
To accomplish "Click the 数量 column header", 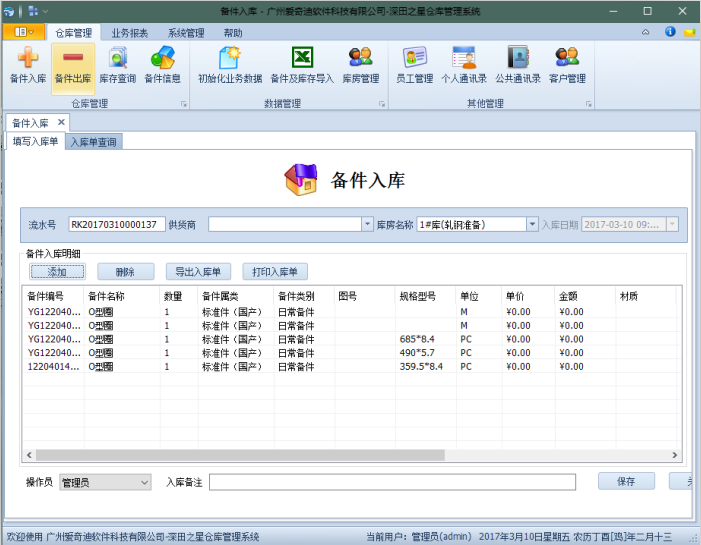I will [179, 296].
